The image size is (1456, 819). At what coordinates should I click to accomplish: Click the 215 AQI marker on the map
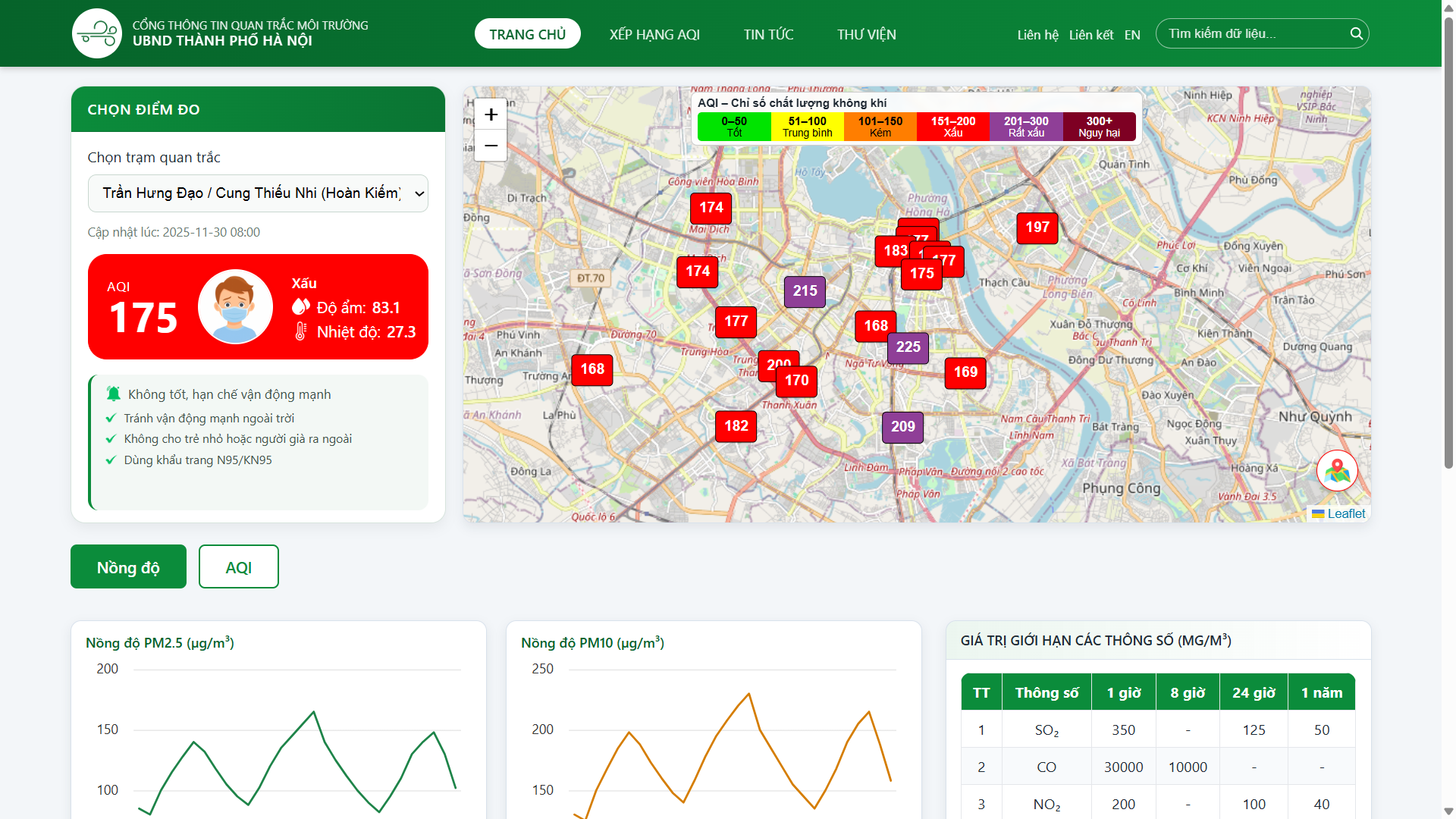(805, 292)
